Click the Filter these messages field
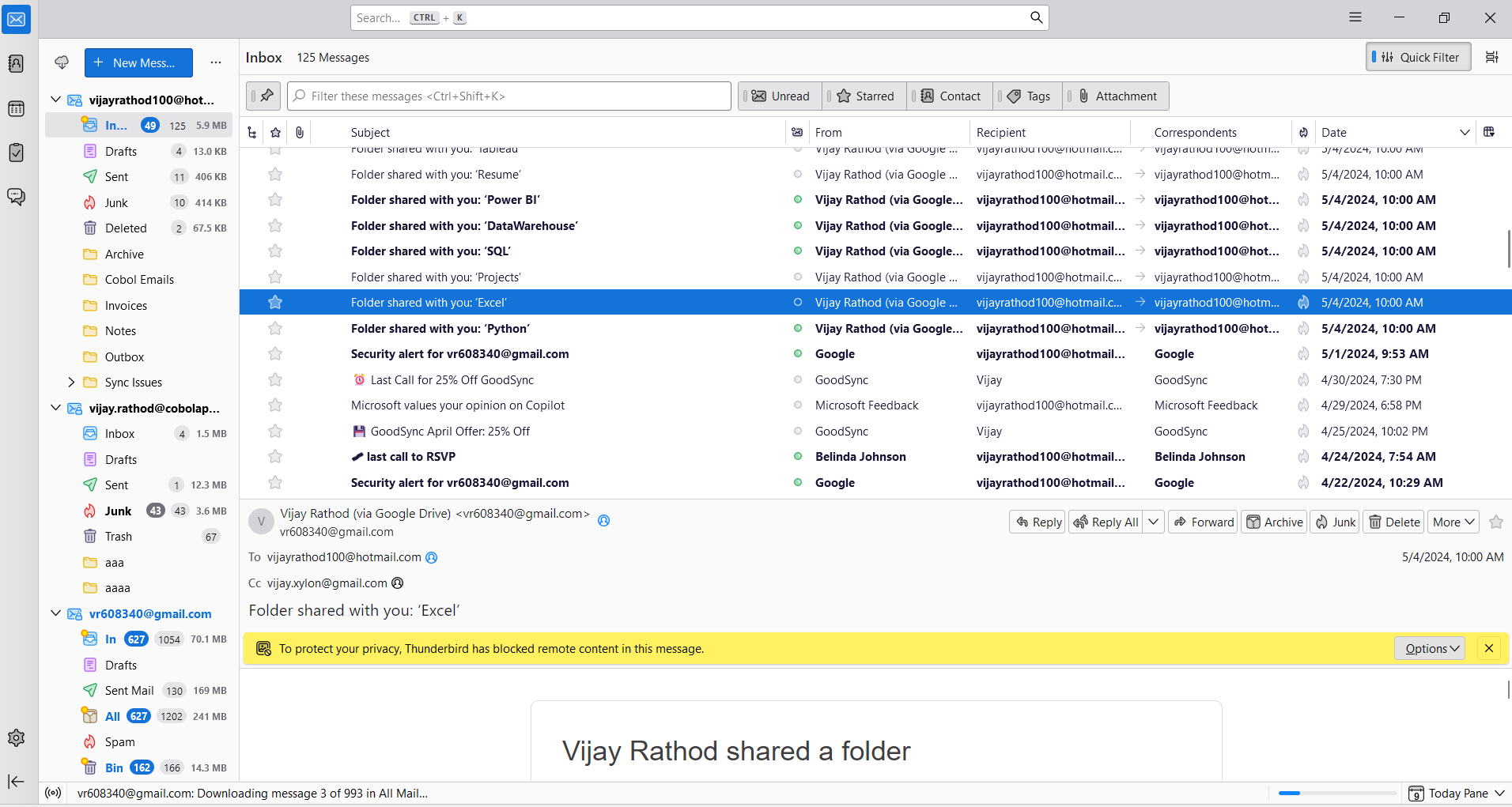 (x=509, y=96)
